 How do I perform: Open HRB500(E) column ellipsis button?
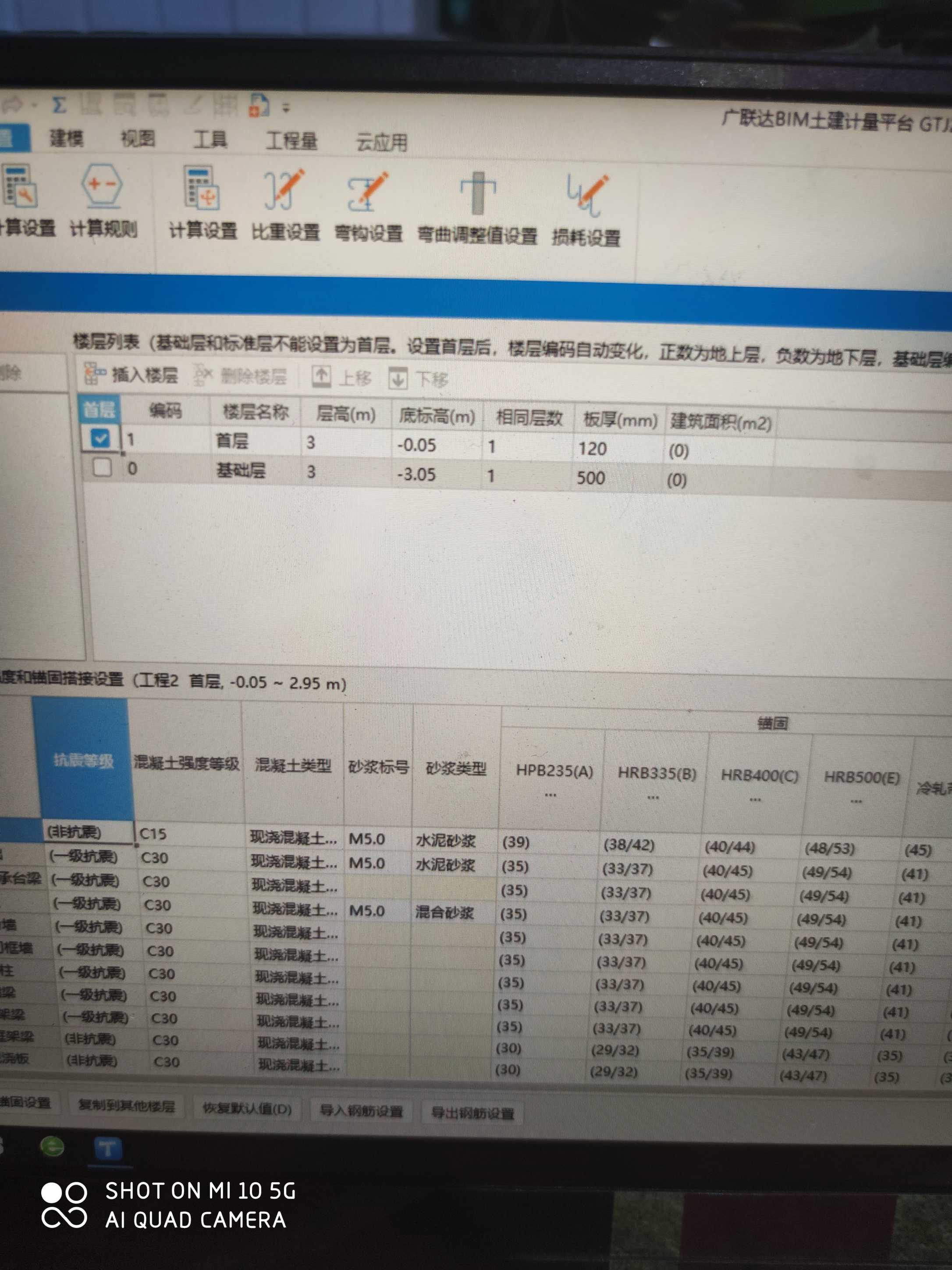click(x=856, y=802)
